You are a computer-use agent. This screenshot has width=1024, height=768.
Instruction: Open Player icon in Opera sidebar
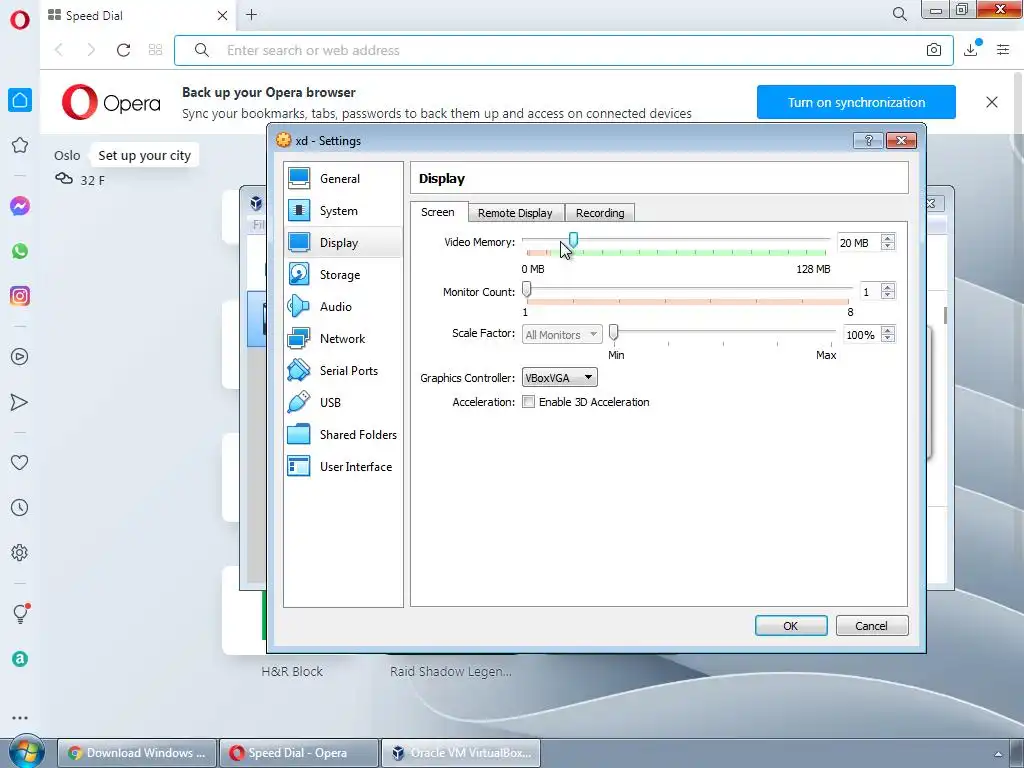click(x=20, y=357)
